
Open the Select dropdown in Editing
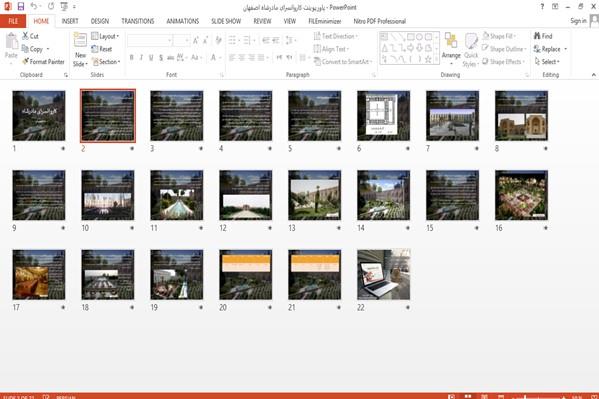(547, 62)
